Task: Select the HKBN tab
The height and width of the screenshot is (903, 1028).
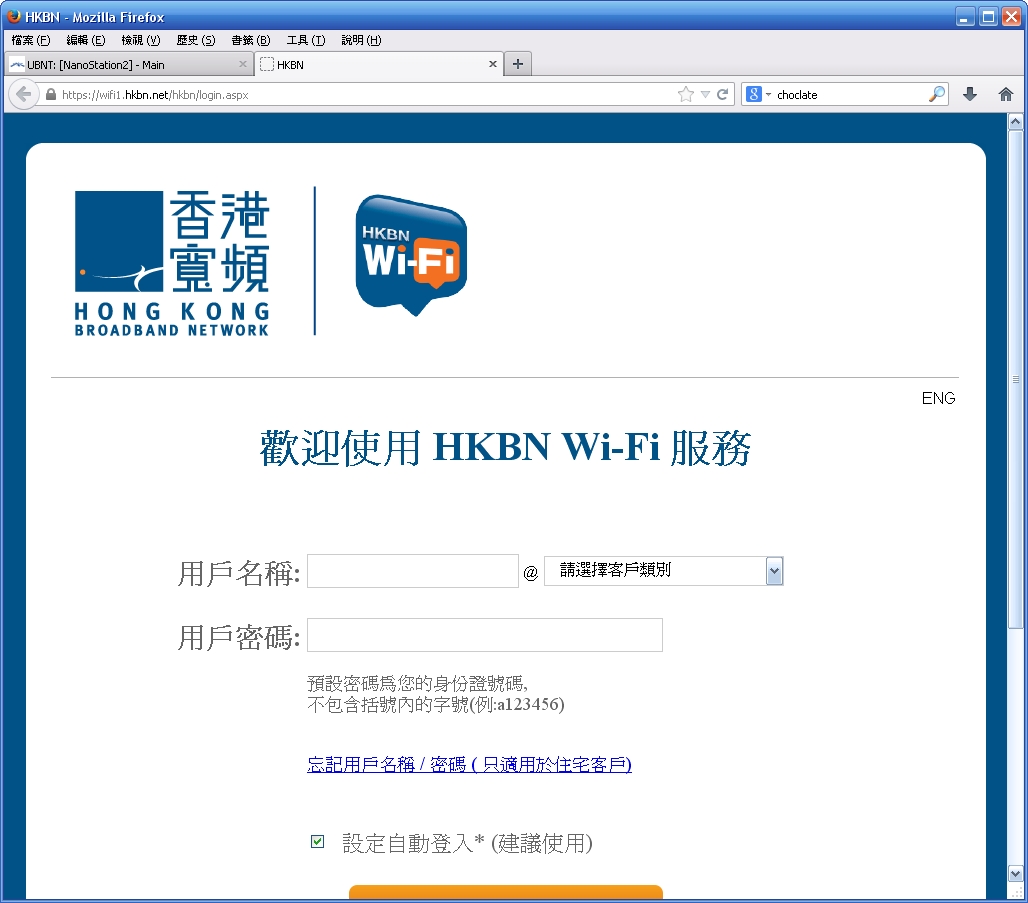Action: pos(379,64)
